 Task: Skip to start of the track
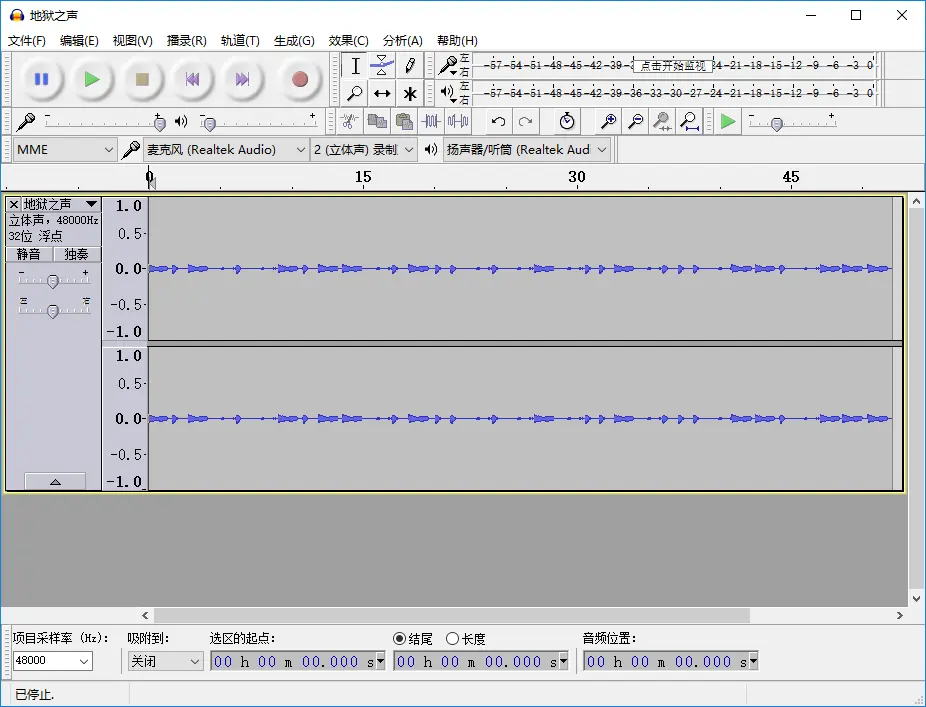pos(192,79)
